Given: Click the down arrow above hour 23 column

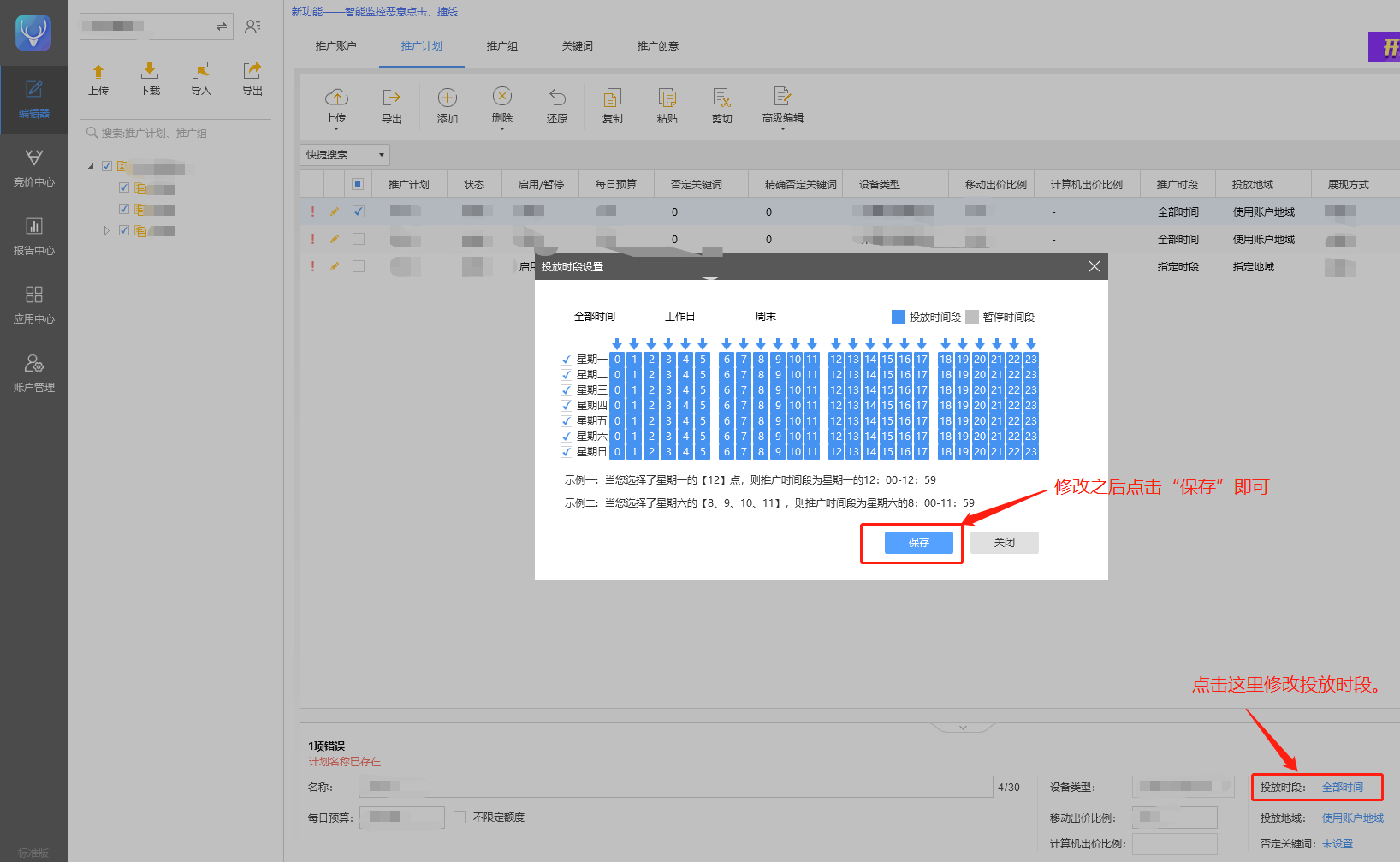Looking at the screenshot, I should pos(1031,344).
